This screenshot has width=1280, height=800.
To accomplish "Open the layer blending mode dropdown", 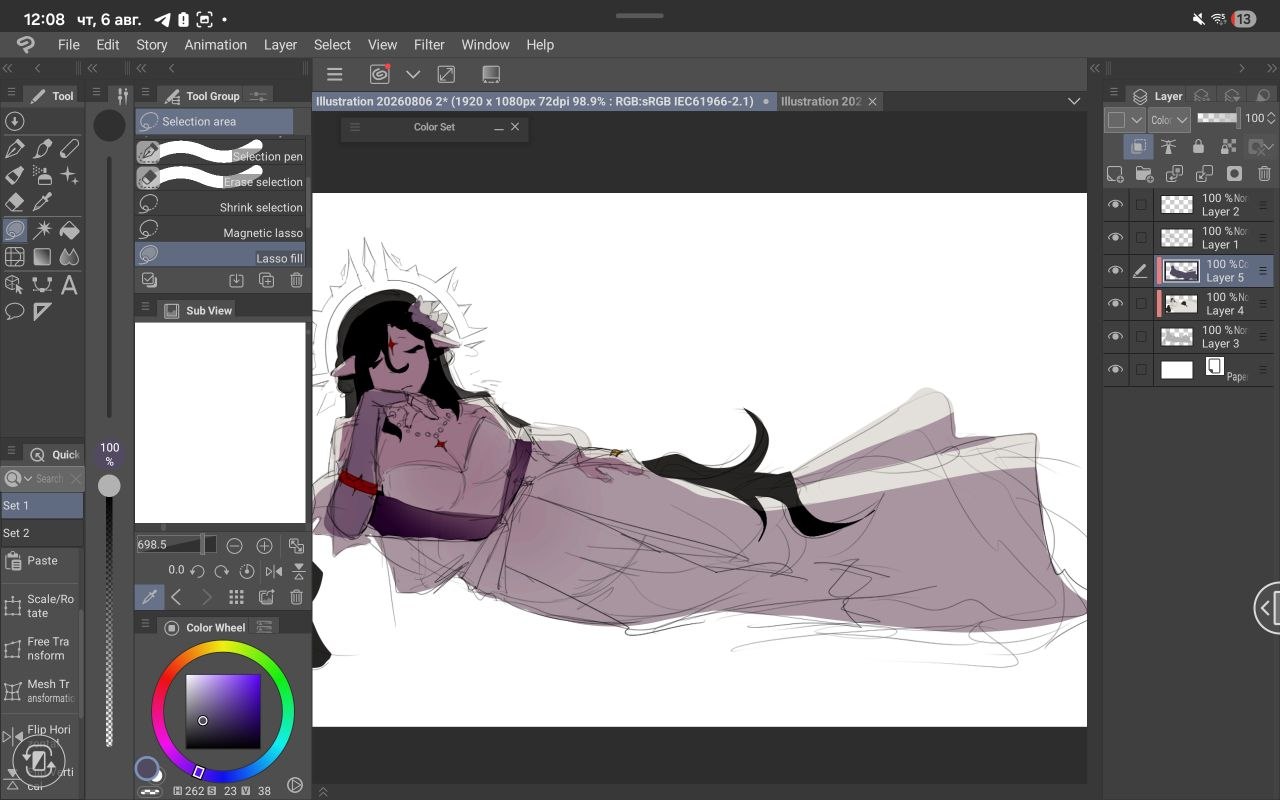I will tap(1169, 119).
